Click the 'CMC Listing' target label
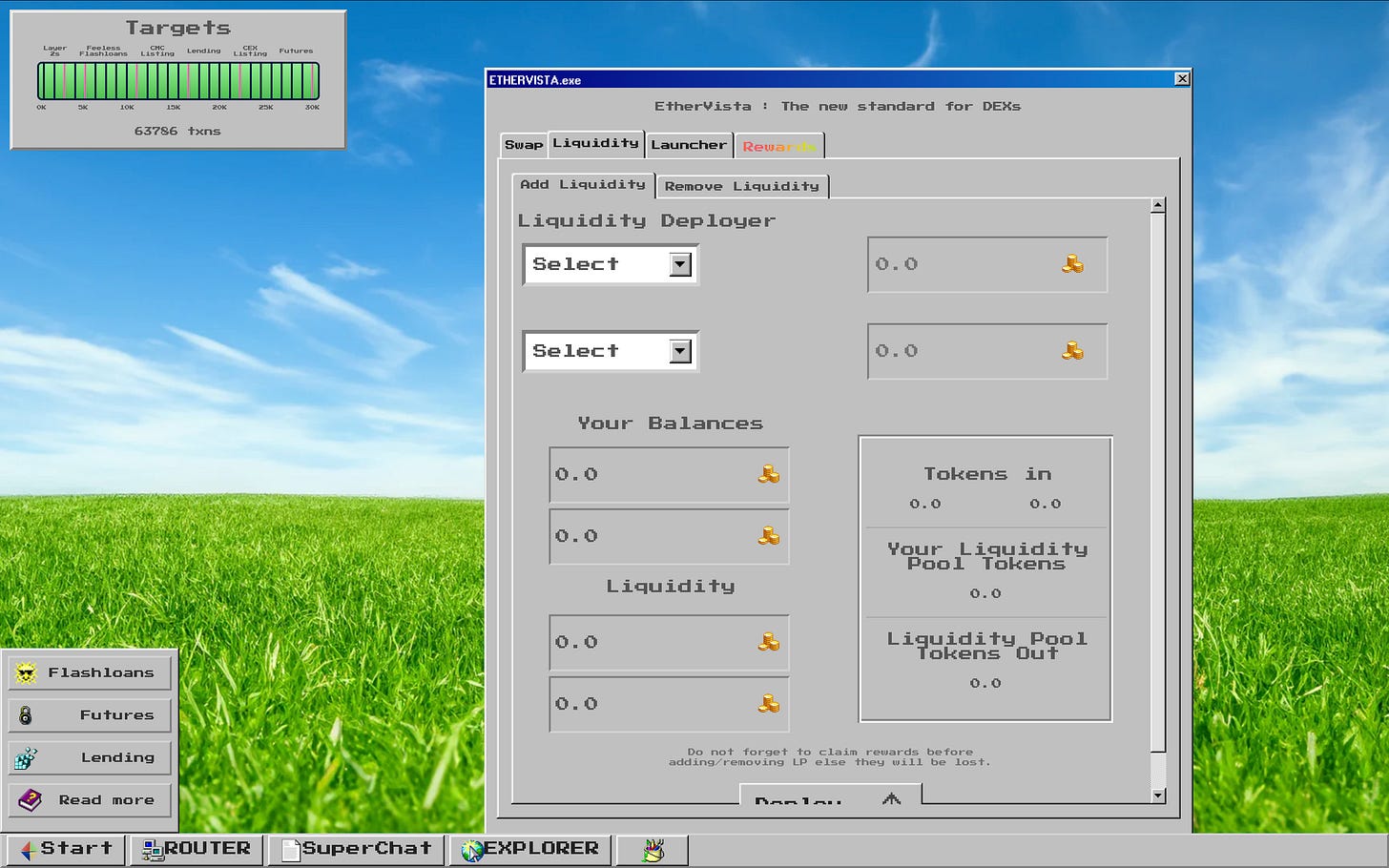Screen dimensions: 1389x868 click(x=157, y=51)
